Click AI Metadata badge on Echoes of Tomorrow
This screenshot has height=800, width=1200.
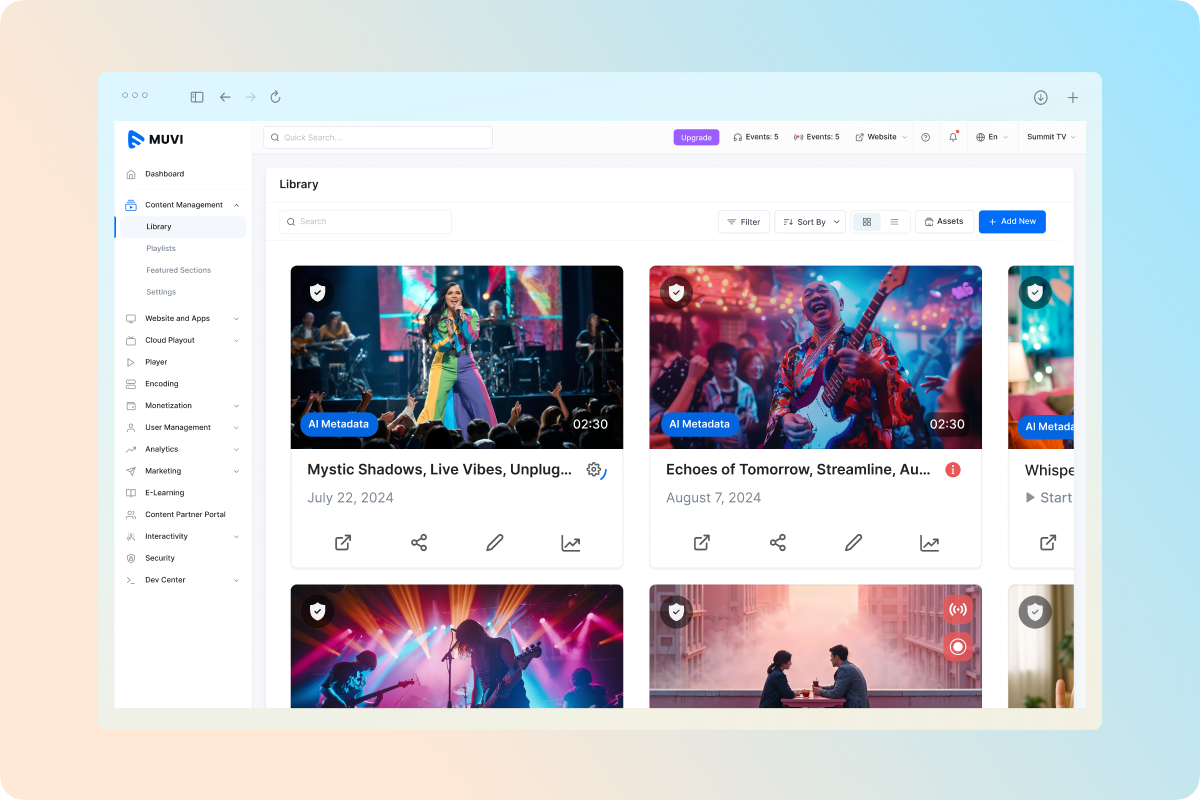[699, 424]
